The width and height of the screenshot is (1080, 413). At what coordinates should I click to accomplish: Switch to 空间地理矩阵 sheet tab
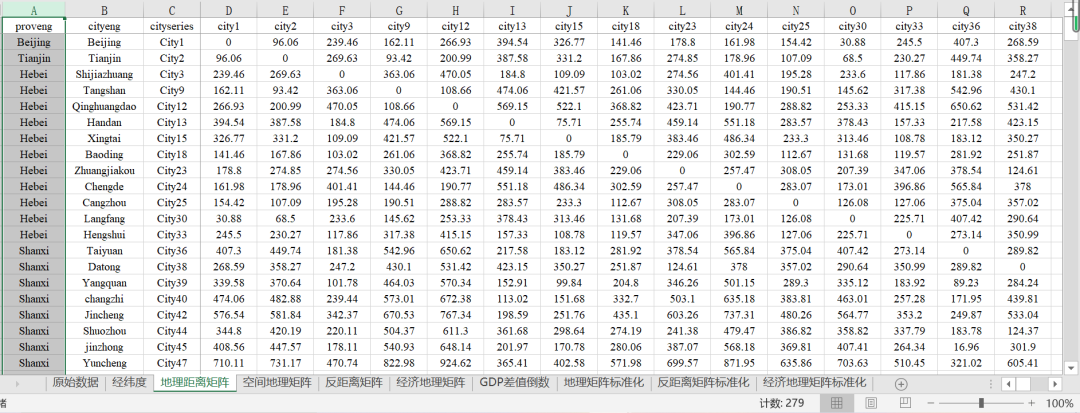coord(277,383)
